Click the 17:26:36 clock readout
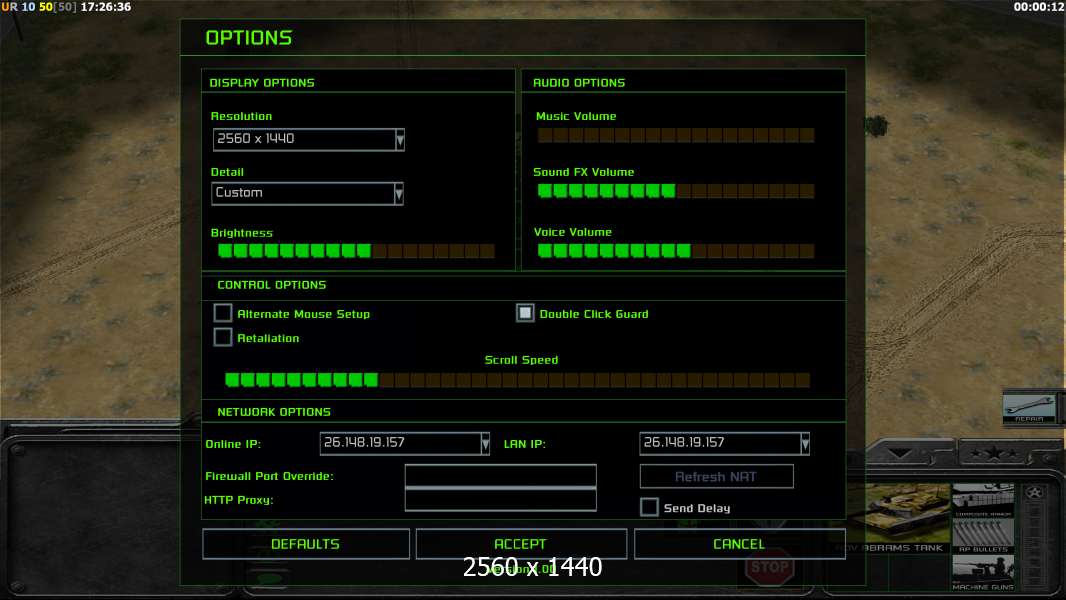This screenshot has height=600, width=1066. (x=106, y=7)
